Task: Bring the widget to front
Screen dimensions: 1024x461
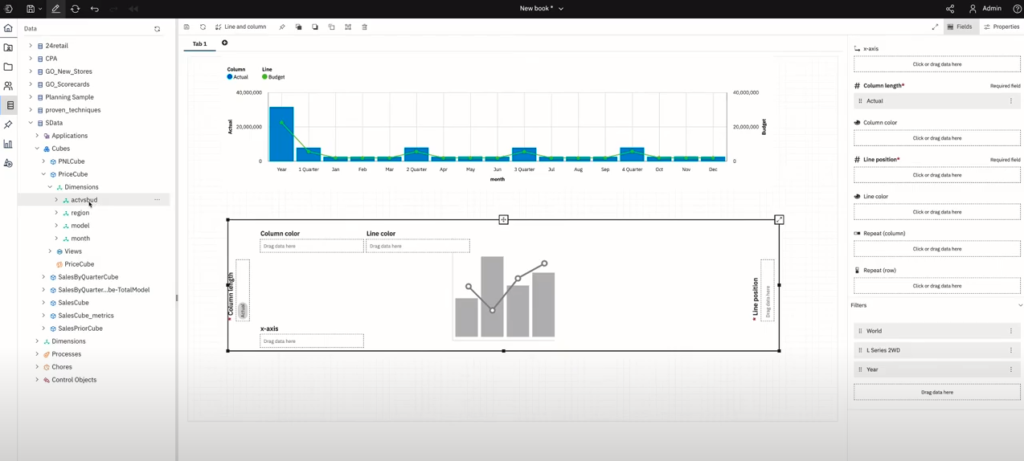Action: [298, 27]
